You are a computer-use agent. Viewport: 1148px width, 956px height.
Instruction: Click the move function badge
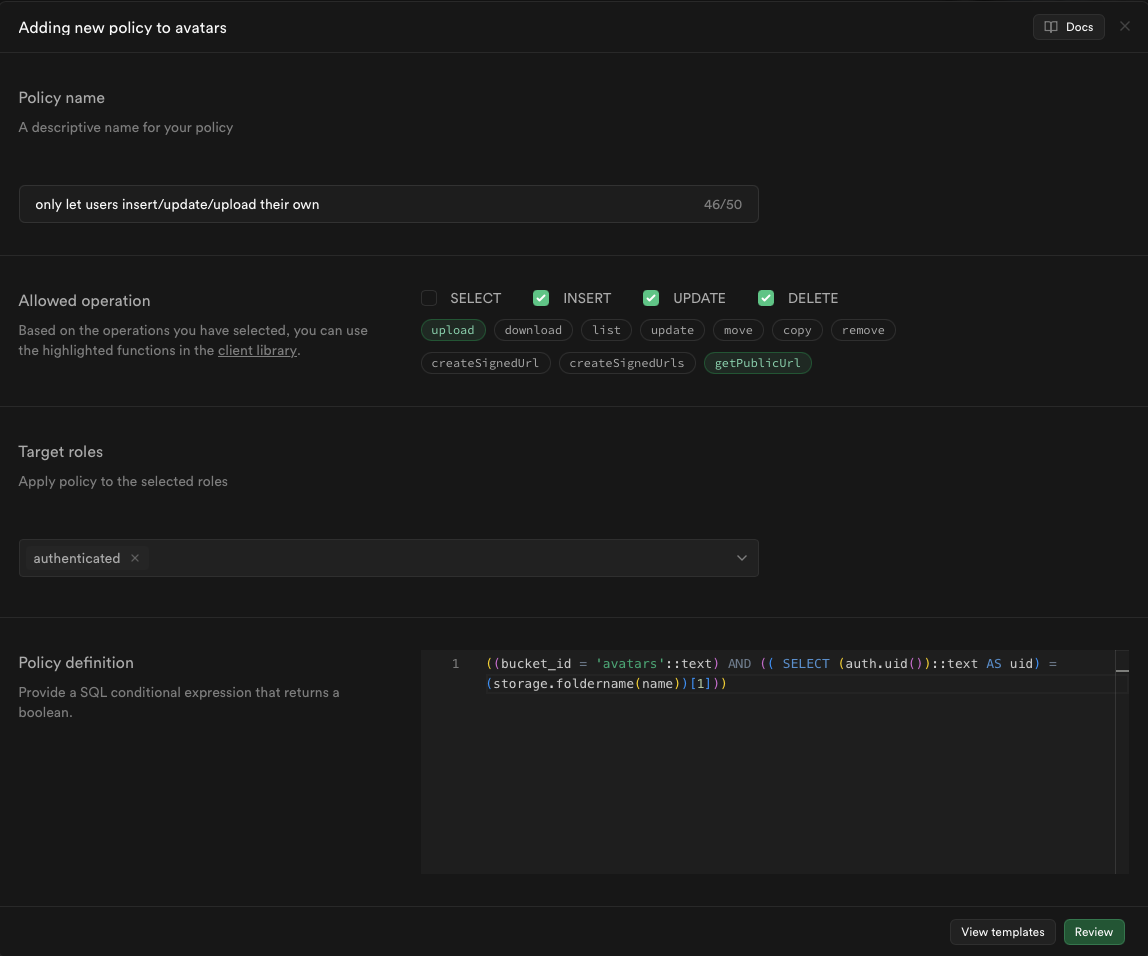point(738,329)
